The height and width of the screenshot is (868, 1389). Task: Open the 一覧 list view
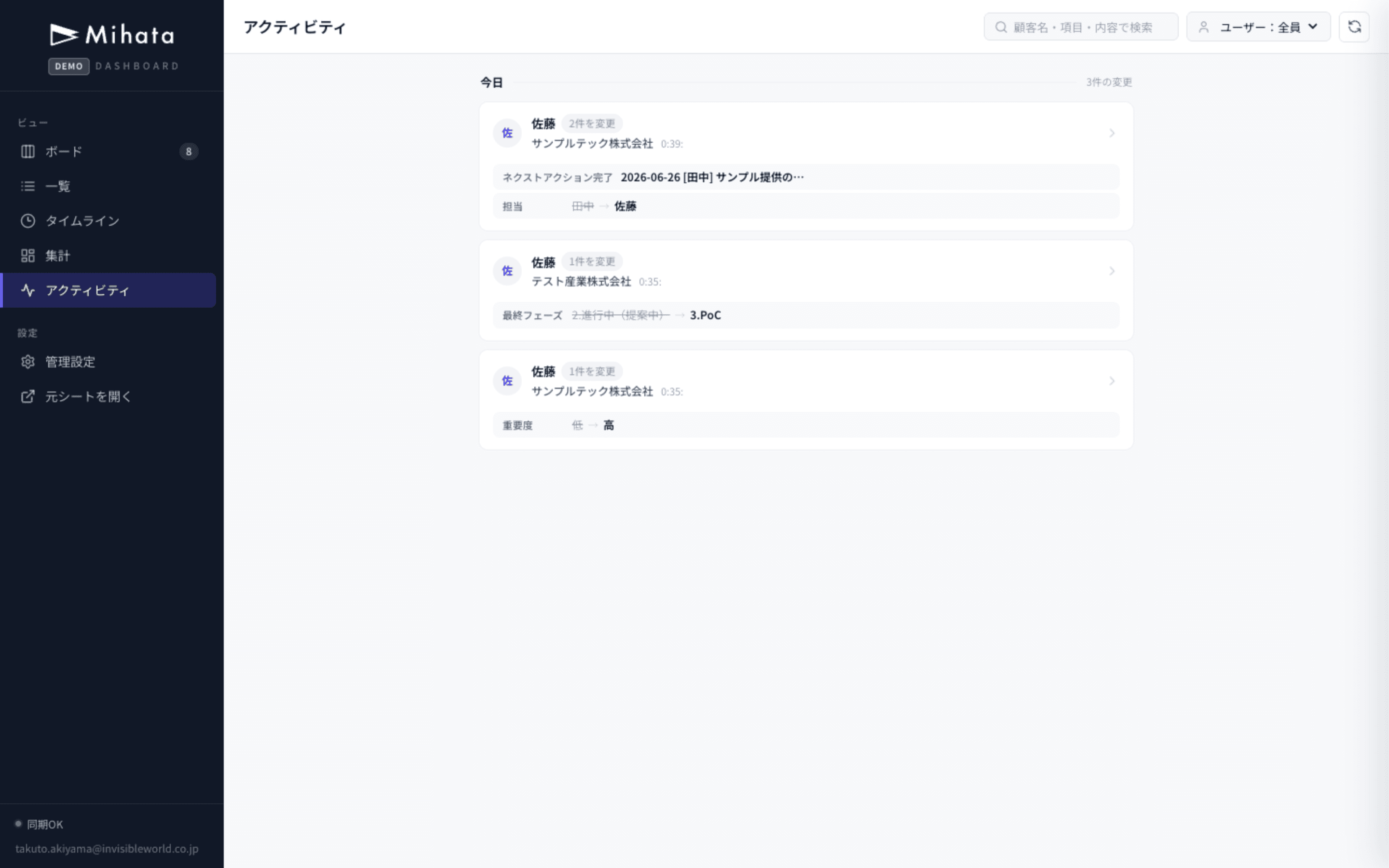click(x=109, y=186)
